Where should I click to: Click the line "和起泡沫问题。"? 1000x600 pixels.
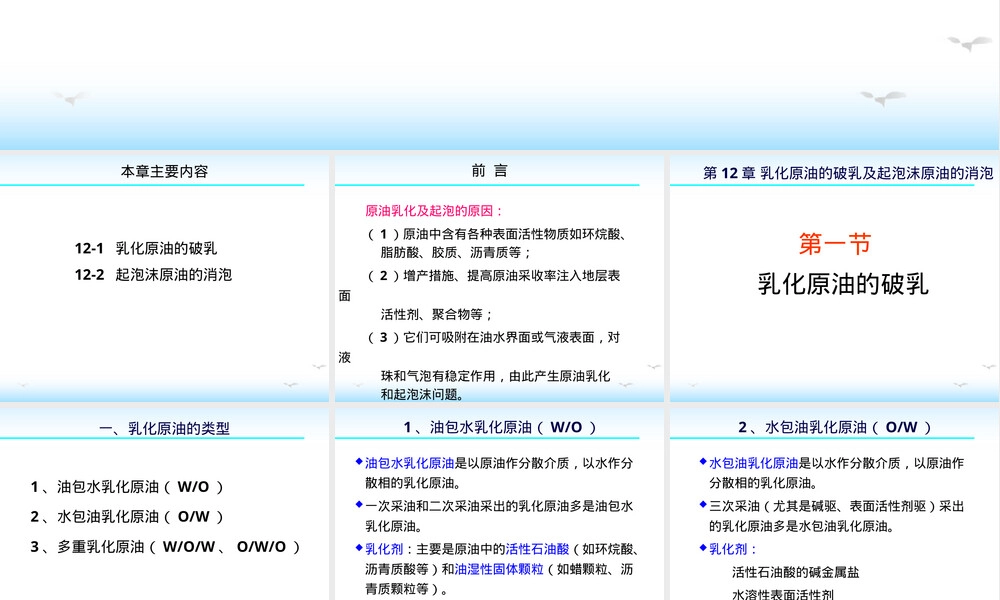422,395
